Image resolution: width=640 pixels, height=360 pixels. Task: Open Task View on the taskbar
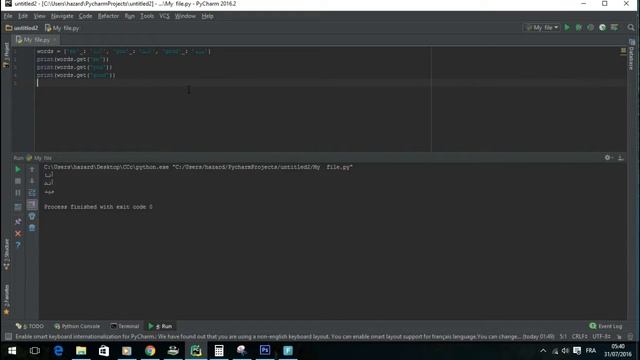click(x=35, y=351)
